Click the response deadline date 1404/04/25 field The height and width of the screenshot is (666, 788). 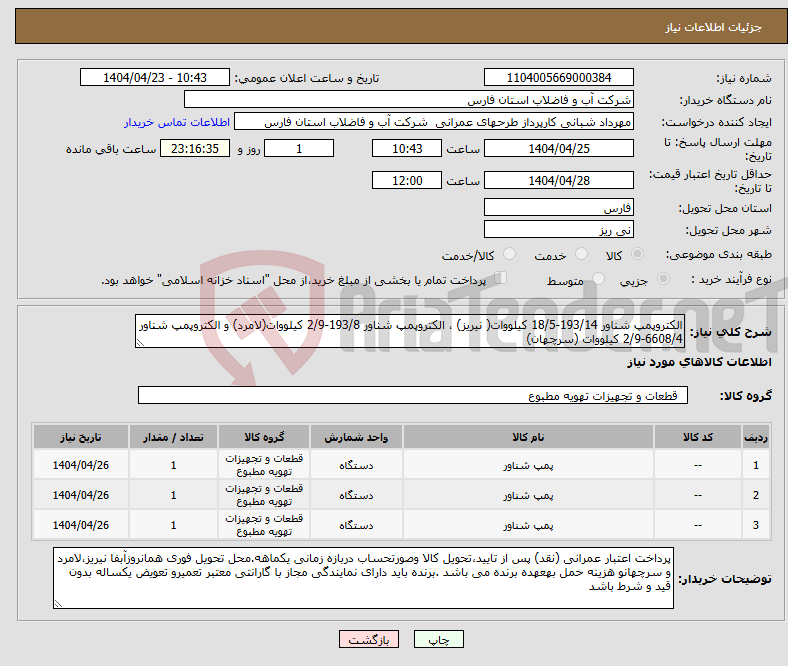pos(558,148)
